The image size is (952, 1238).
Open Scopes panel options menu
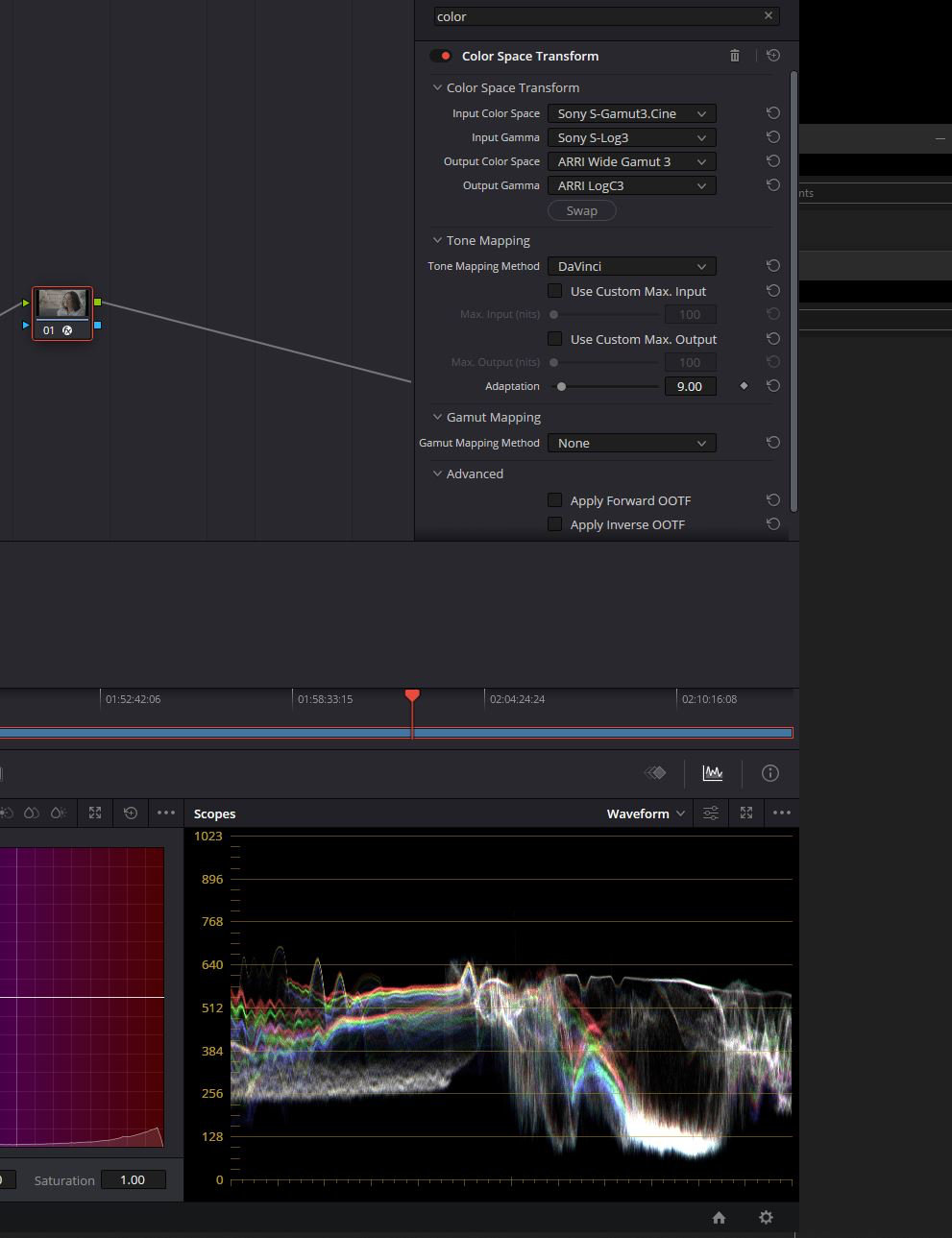[x=782, y=813]
